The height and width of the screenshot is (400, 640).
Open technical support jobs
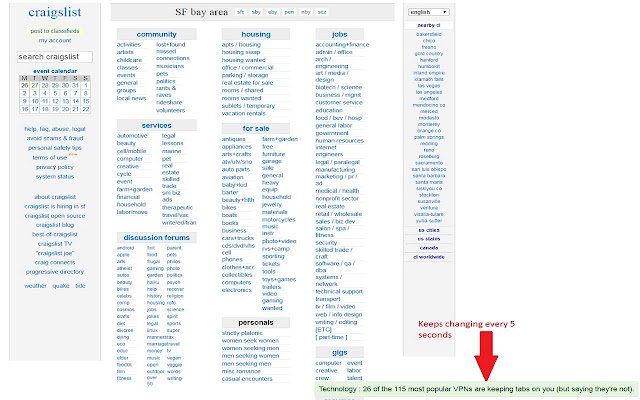(x=339, y=291)
